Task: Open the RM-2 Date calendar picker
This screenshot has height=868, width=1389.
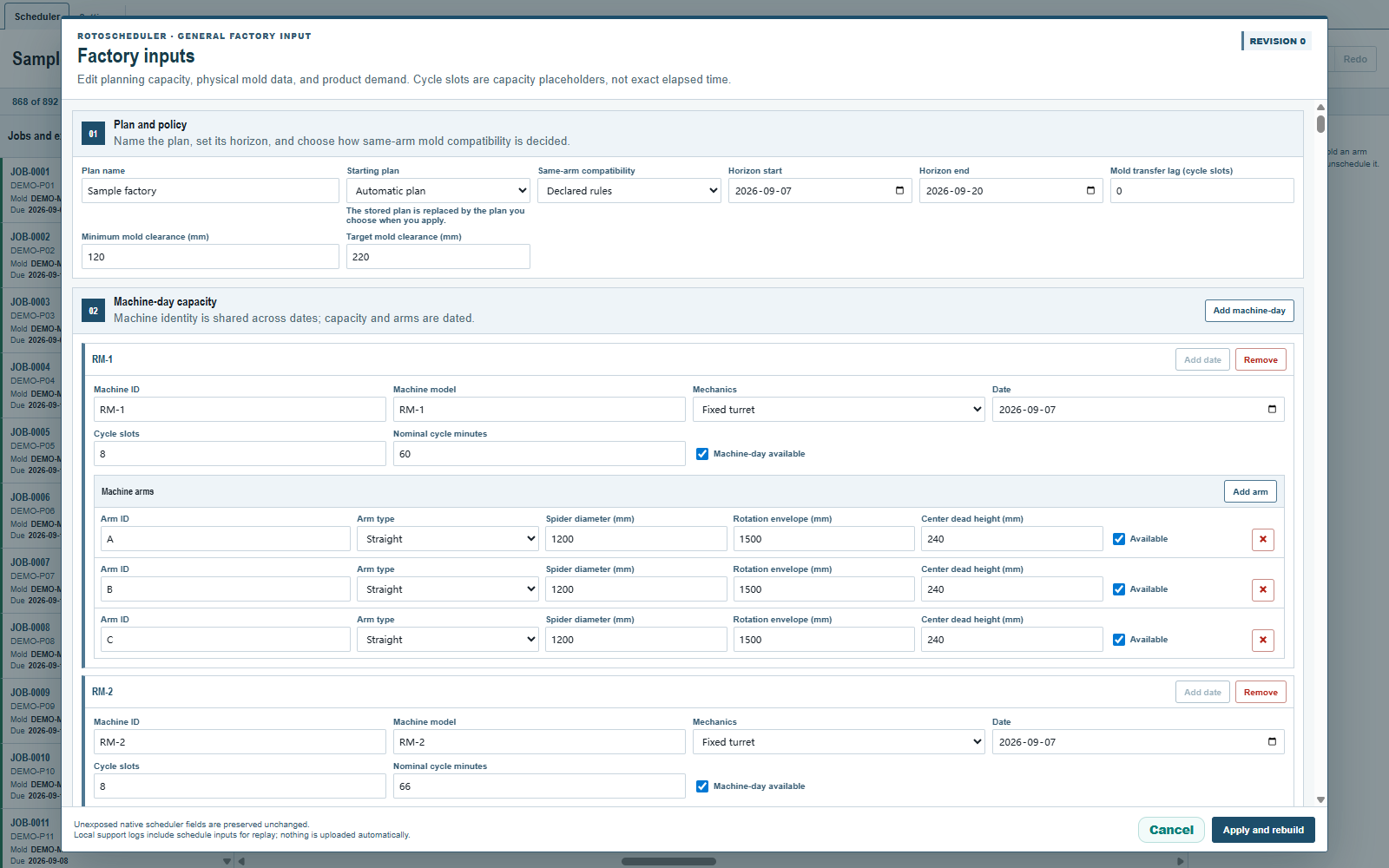Action: tap(1272, 742)
